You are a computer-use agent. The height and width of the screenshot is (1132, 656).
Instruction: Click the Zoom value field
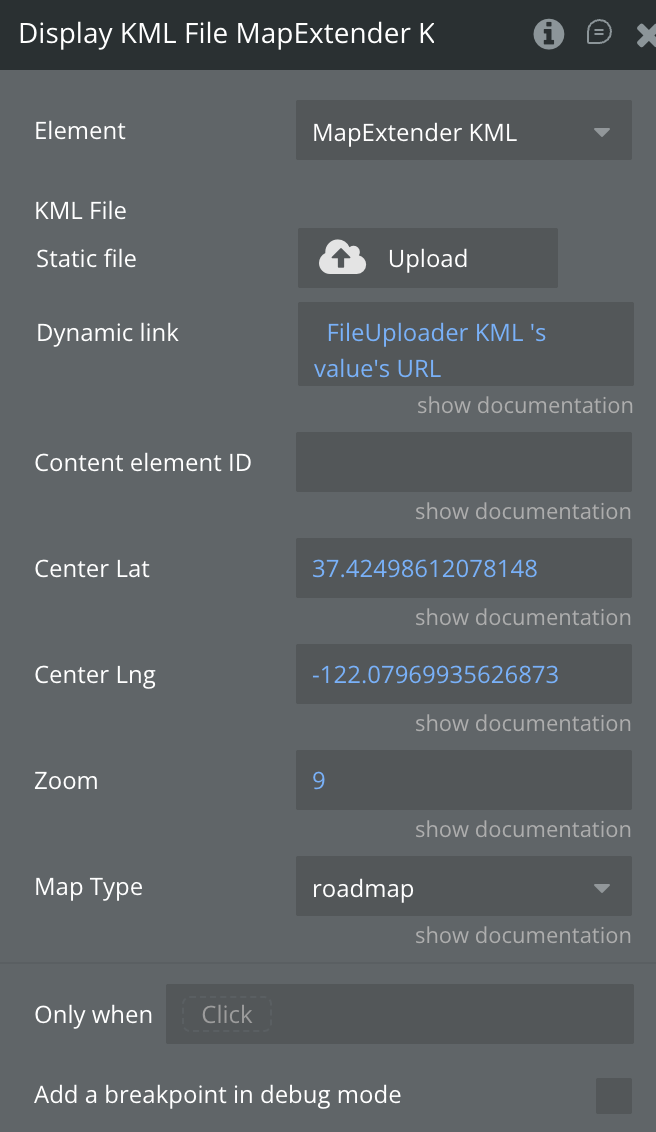click(x=463, y=781)
